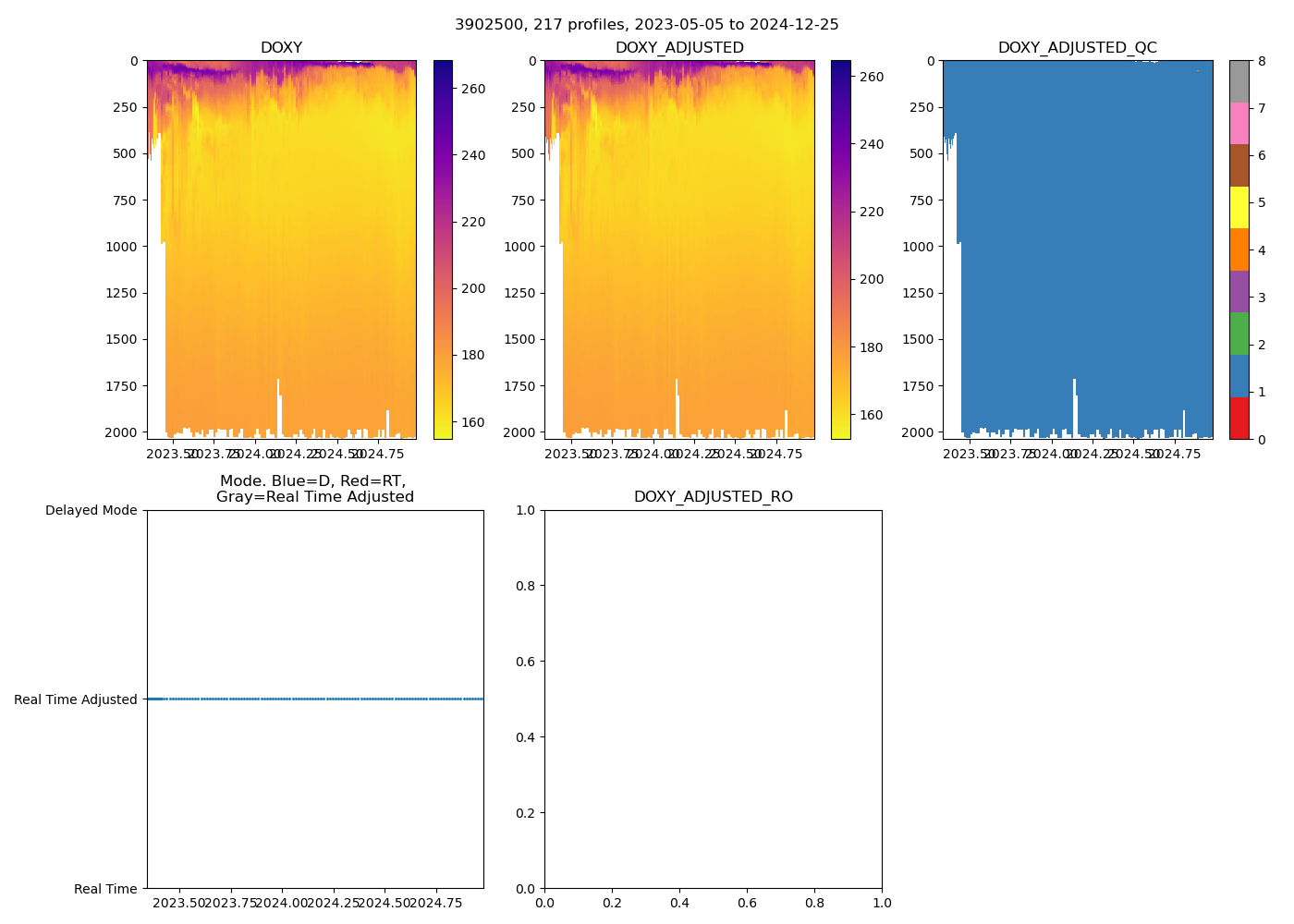Click inside the empty DOXY_ADJUSTED_RO plot area

(713, 699)
